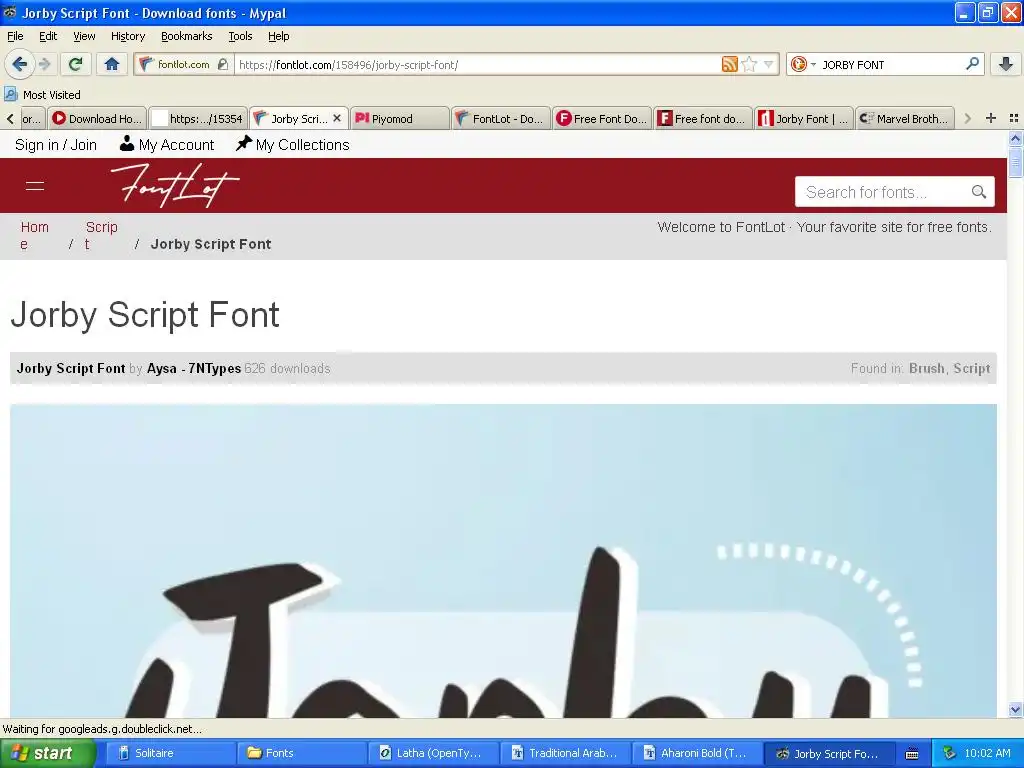
Task: Click the keyboard icon in taskbar
Action: pyautogui.click(x=912, y=754)
